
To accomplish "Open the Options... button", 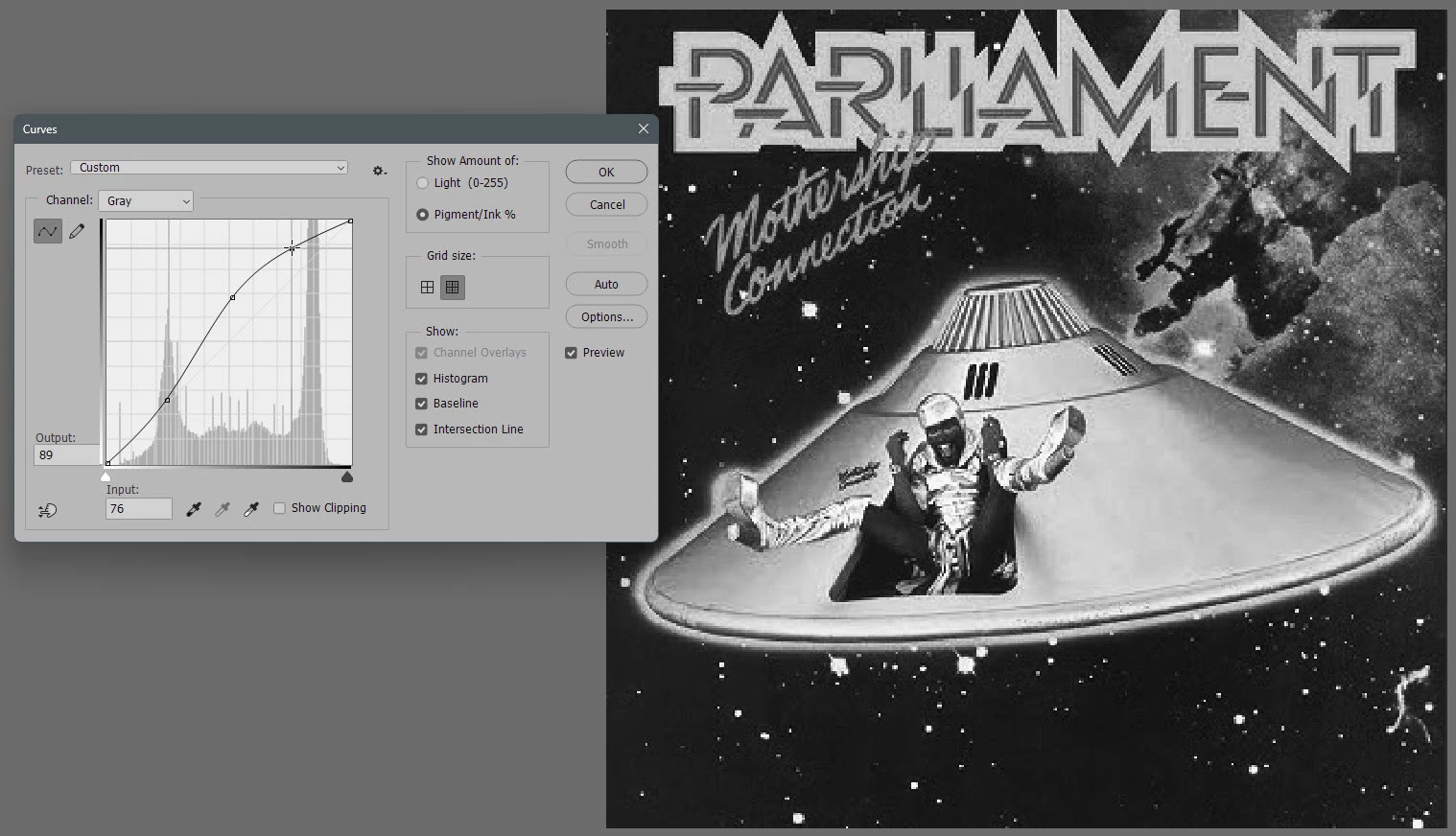I will [606, 316].
